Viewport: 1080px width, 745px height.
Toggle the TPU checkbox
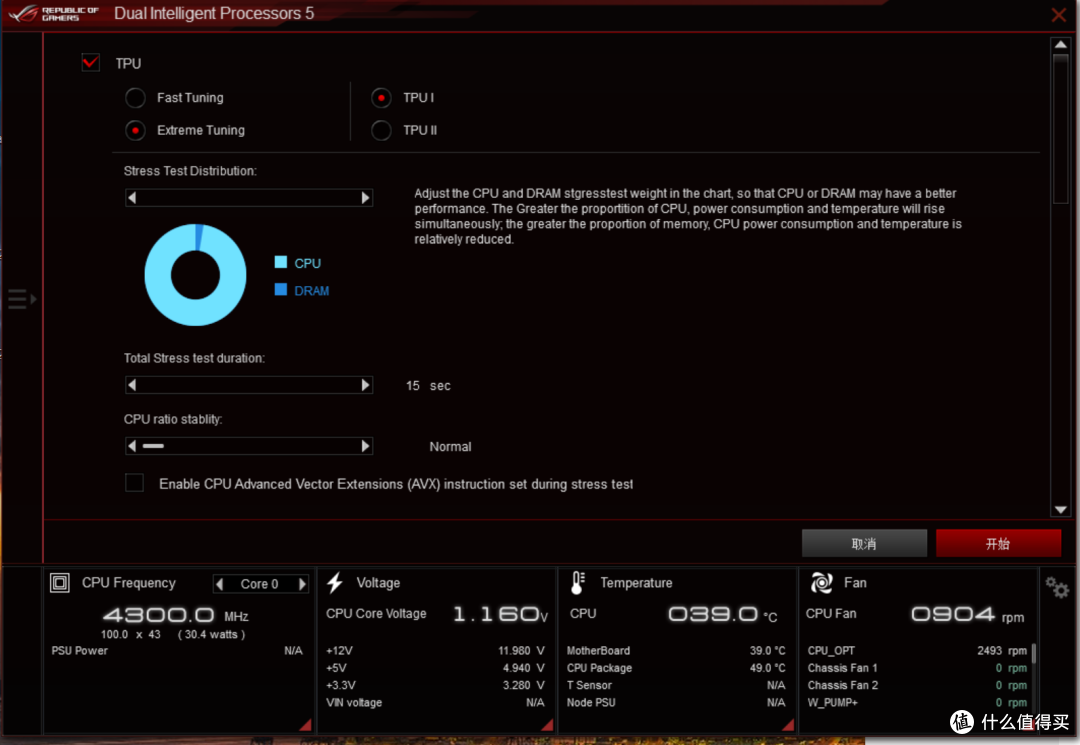pyautogui.click(x=90, y=63)
